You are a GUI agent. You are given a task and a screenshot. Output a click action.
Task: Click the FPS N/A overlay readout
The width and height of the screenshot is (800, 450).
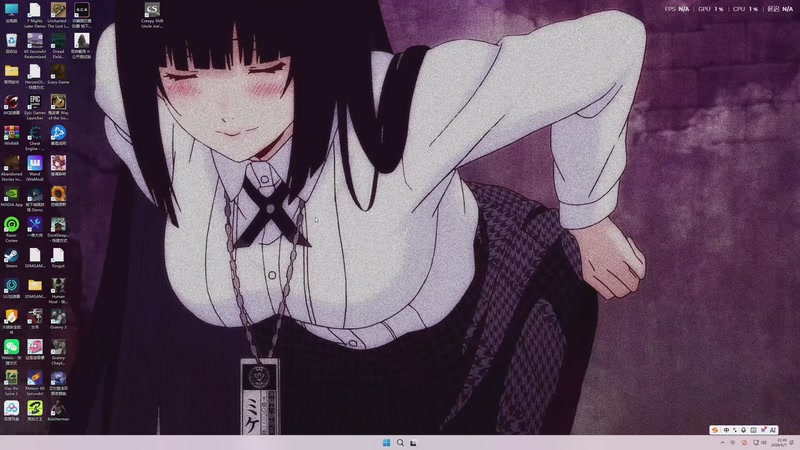click(x=677, y=9)
